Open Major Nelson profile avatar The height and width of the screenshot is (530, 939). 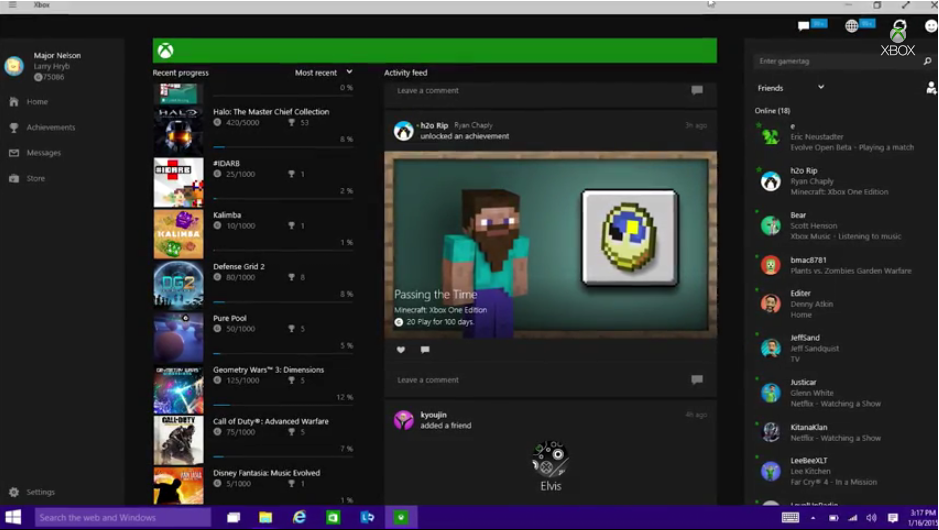(14, 66)
